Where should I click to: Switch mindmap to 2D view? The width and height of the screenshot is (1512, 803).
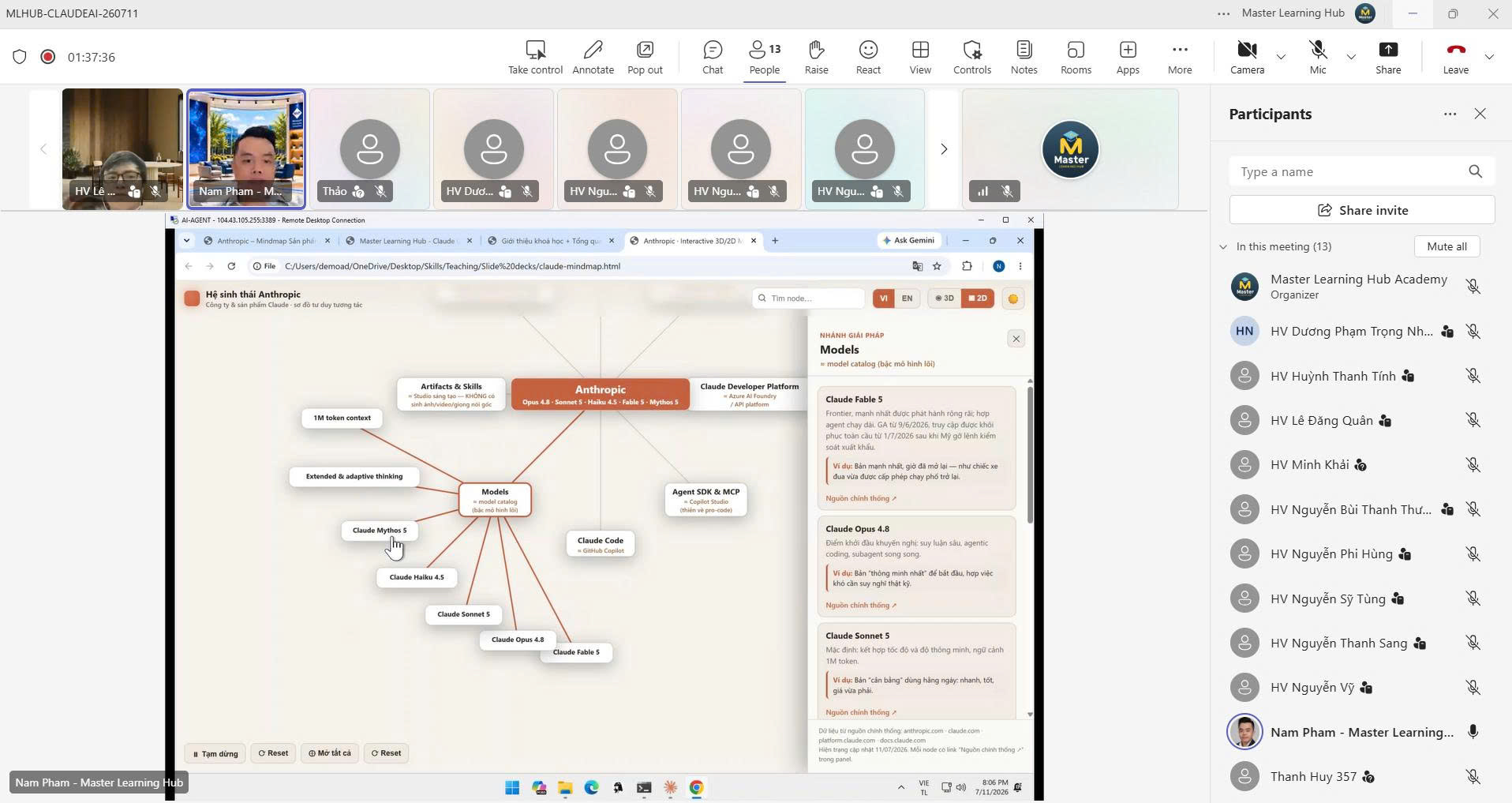click(978, 298)
